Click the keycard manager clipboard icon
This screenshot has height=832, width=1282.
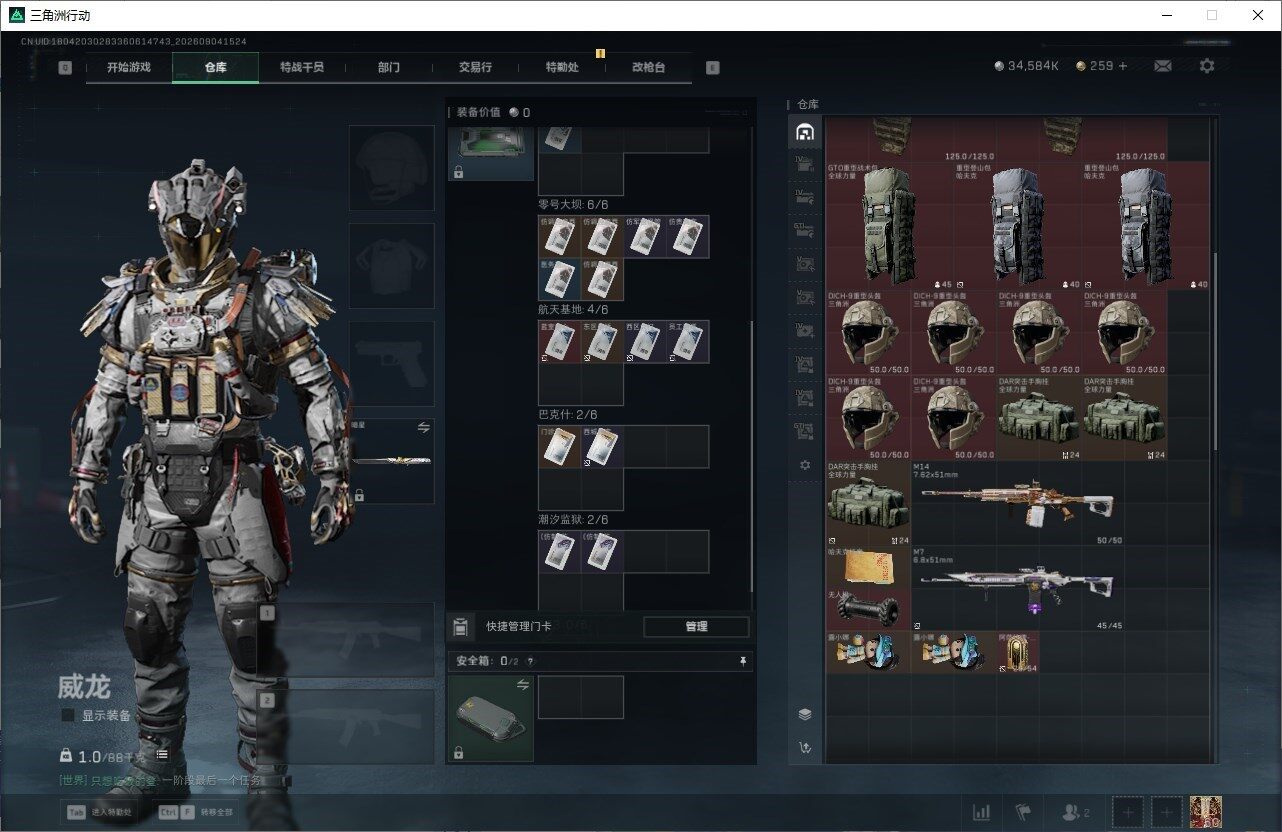coord(460,627)
